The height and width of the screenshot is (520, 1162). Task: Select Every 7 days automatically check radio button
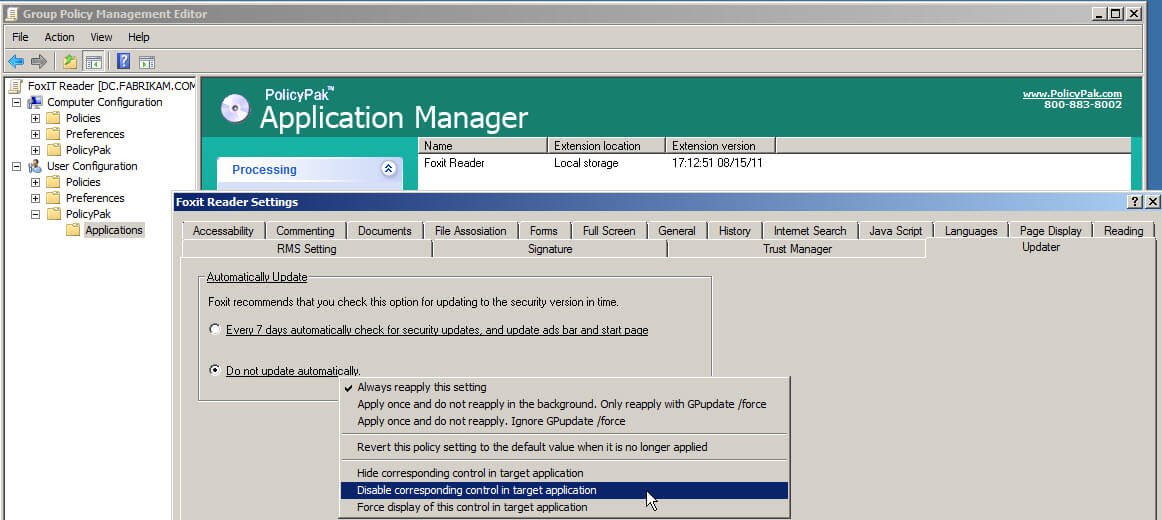click(215, 330)
